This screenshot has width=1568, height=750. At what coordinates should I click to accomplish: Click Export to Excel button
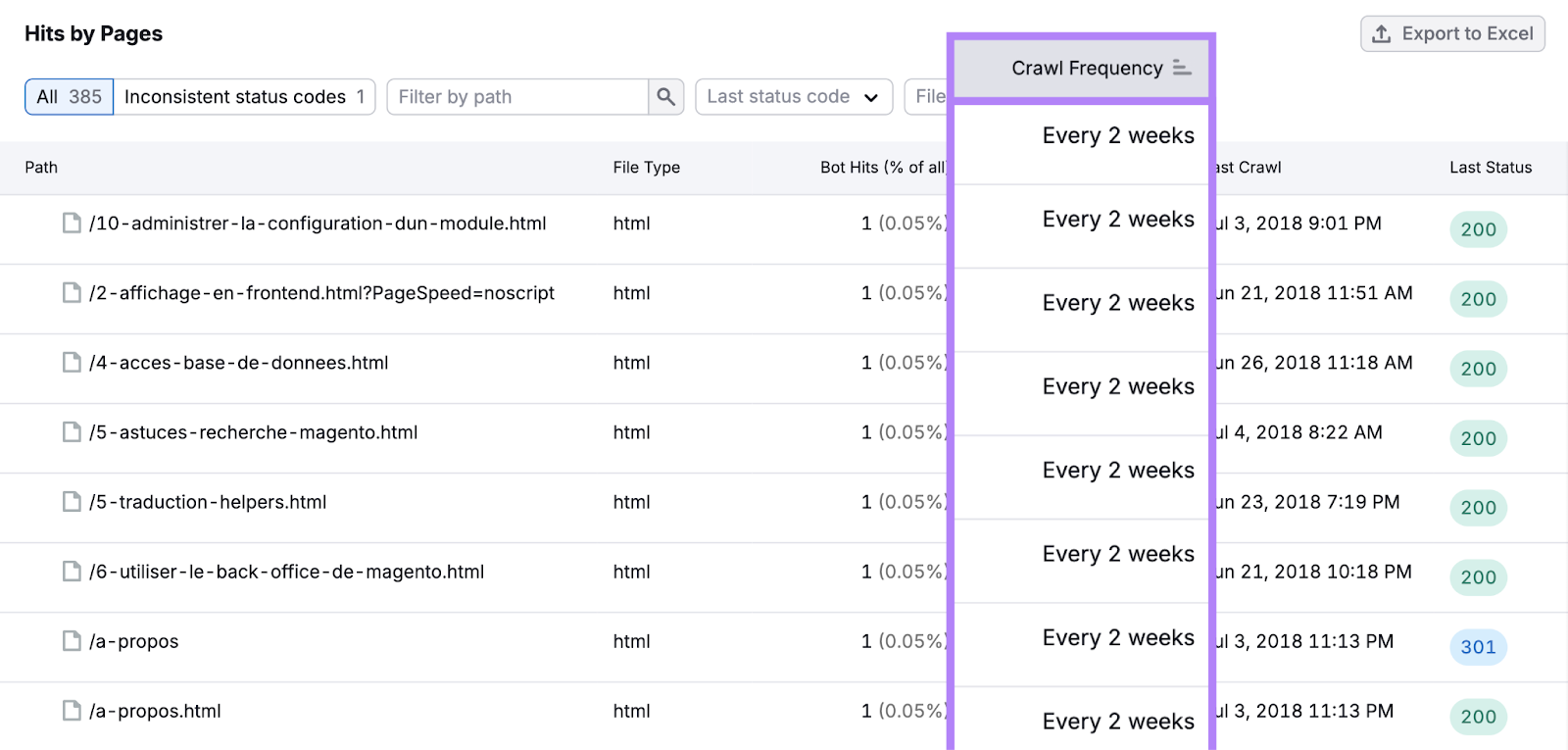point(1452,33)
